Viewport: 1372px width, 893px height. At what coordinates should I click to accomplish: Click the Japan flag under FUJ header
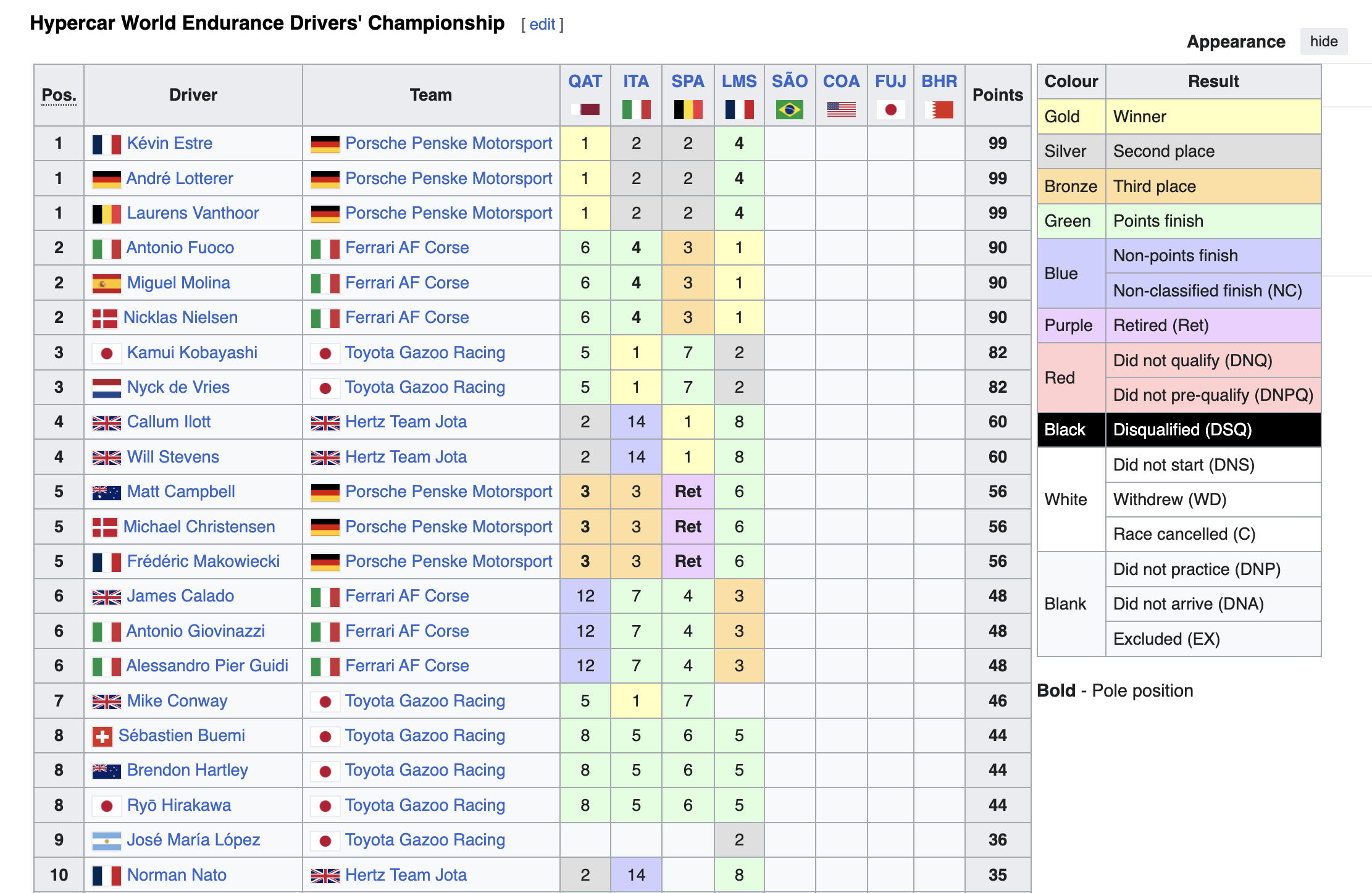(x=890, y=109)
